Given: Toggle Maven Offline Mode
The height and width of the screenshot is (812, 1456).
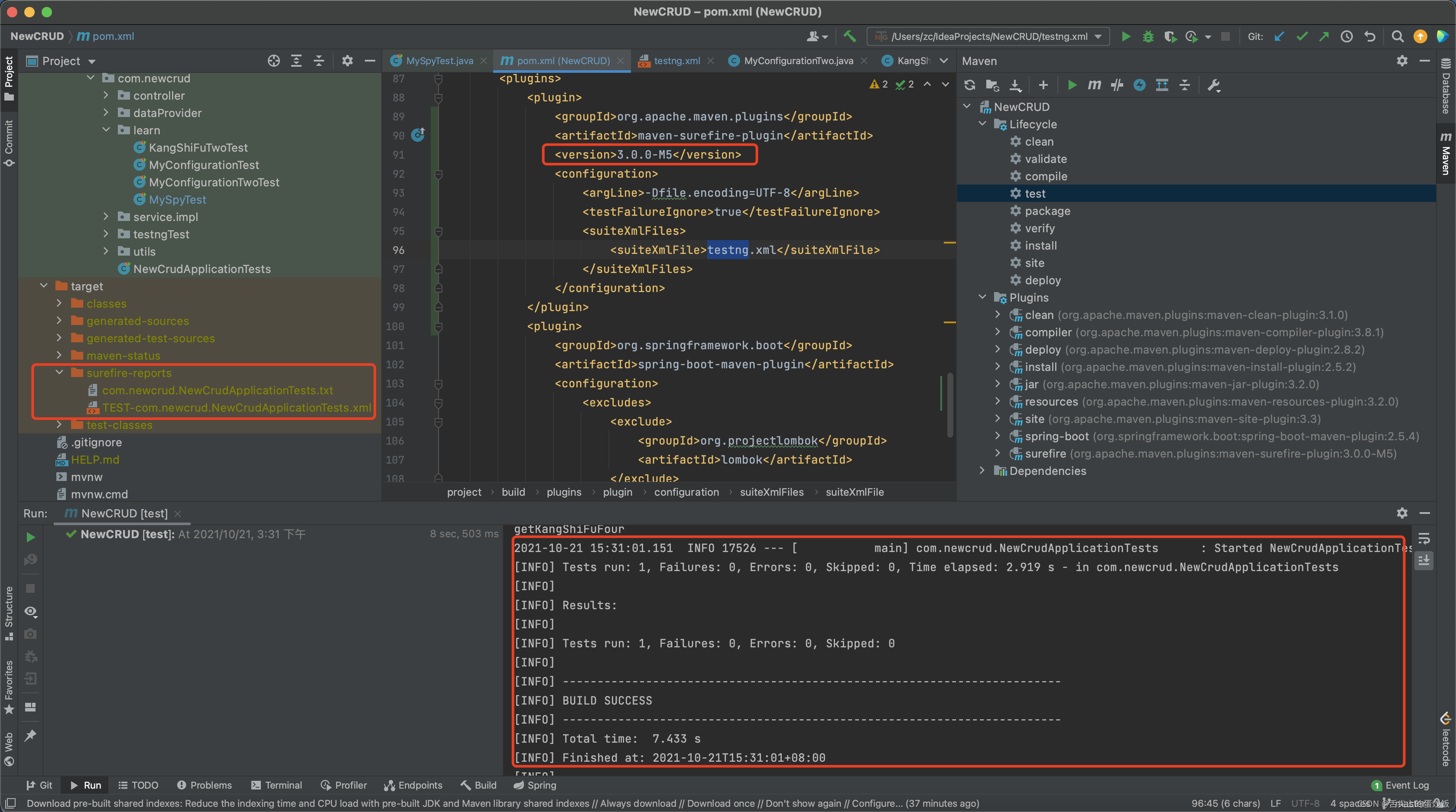Looking at the screenshot, I should pyautogui.click(x=1117, y=85).
